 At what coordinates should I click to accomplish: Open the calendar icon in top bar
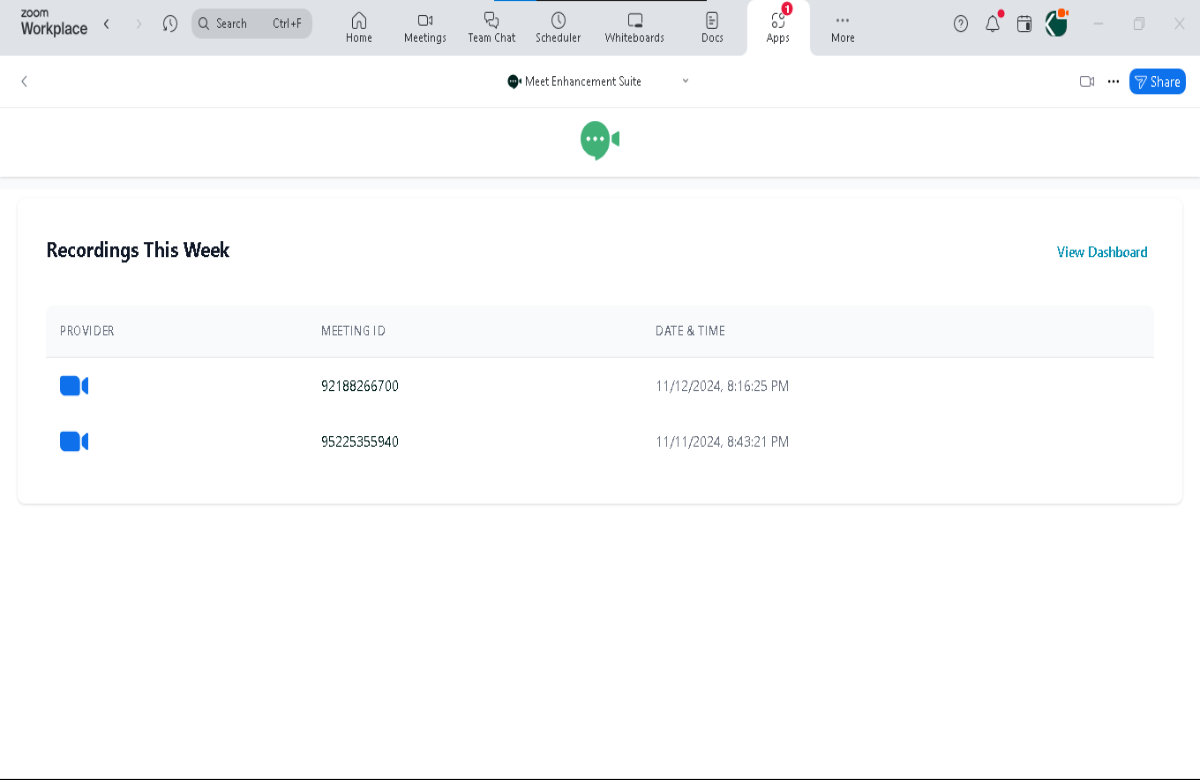[x=1024, y=24]
